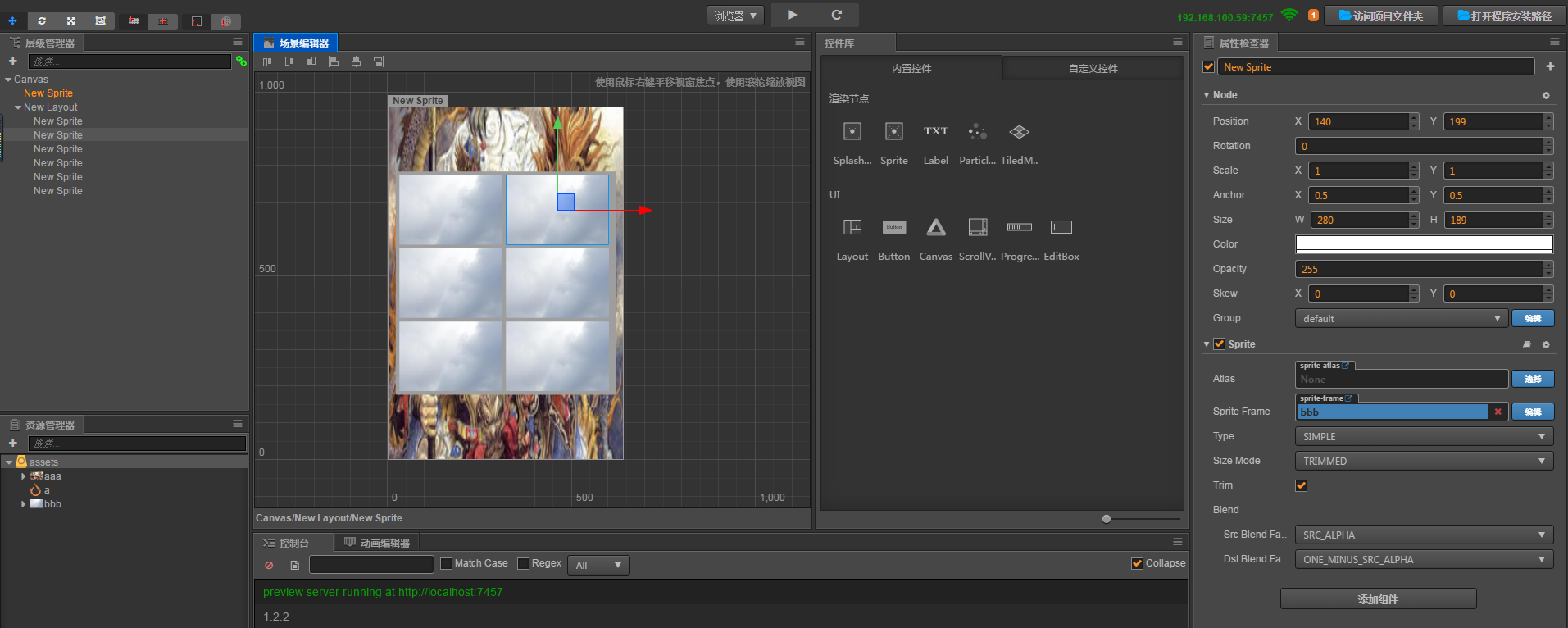Open Node component settings gear
This screenshot has width=1568, height=628.
[1546, 96]
